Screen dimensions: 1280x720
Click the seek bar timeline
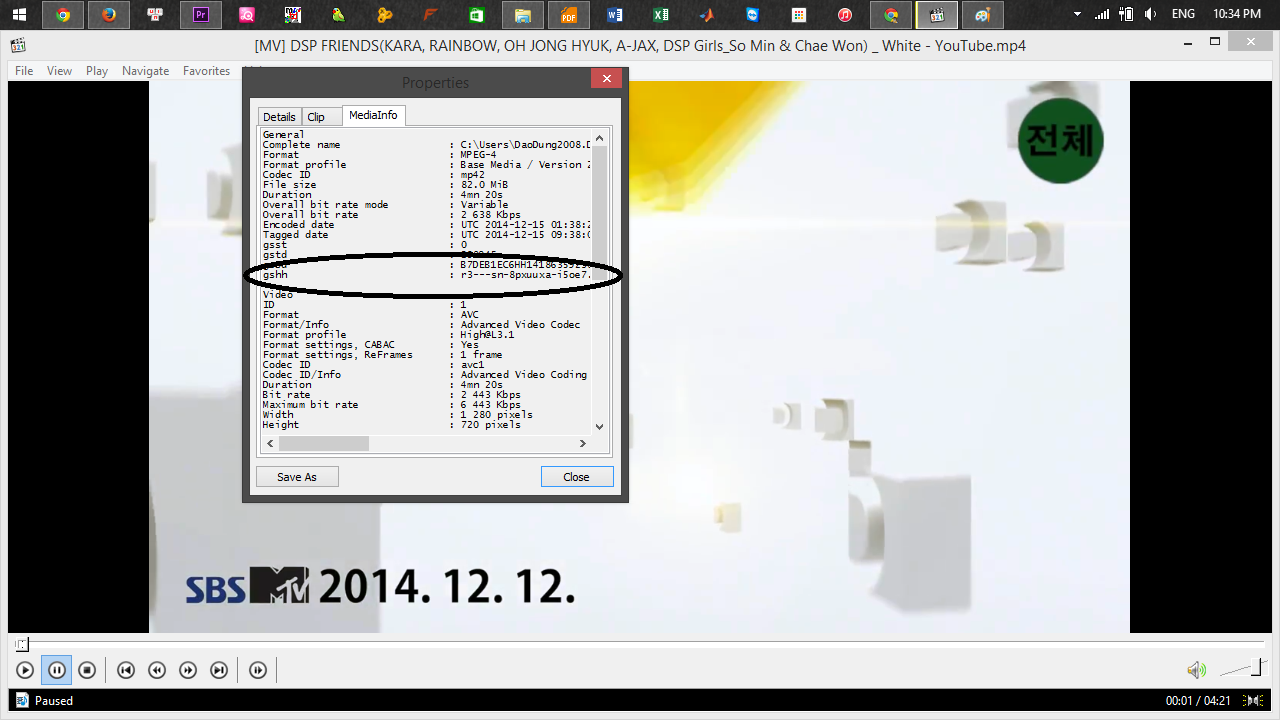pos(640,645)
